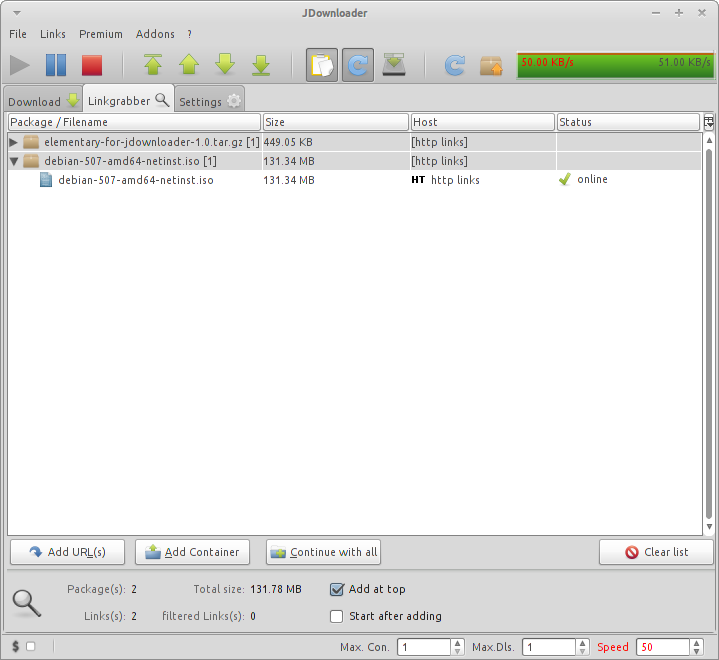Viewport: 719px width, 660px height.
Task: Sort by Host column header
Action: pos(483,122)
